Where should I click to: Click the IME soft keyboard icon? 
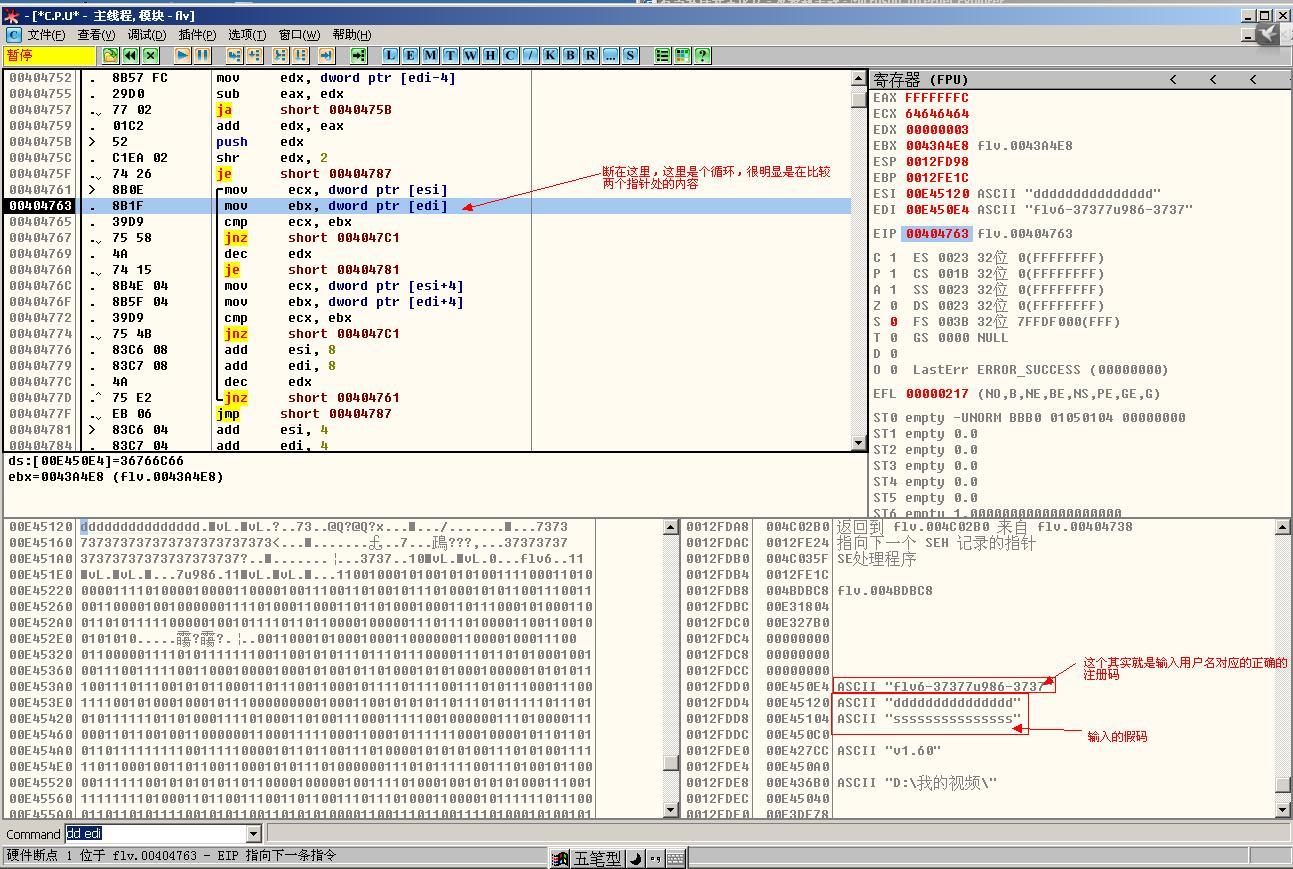click(676, 859)
